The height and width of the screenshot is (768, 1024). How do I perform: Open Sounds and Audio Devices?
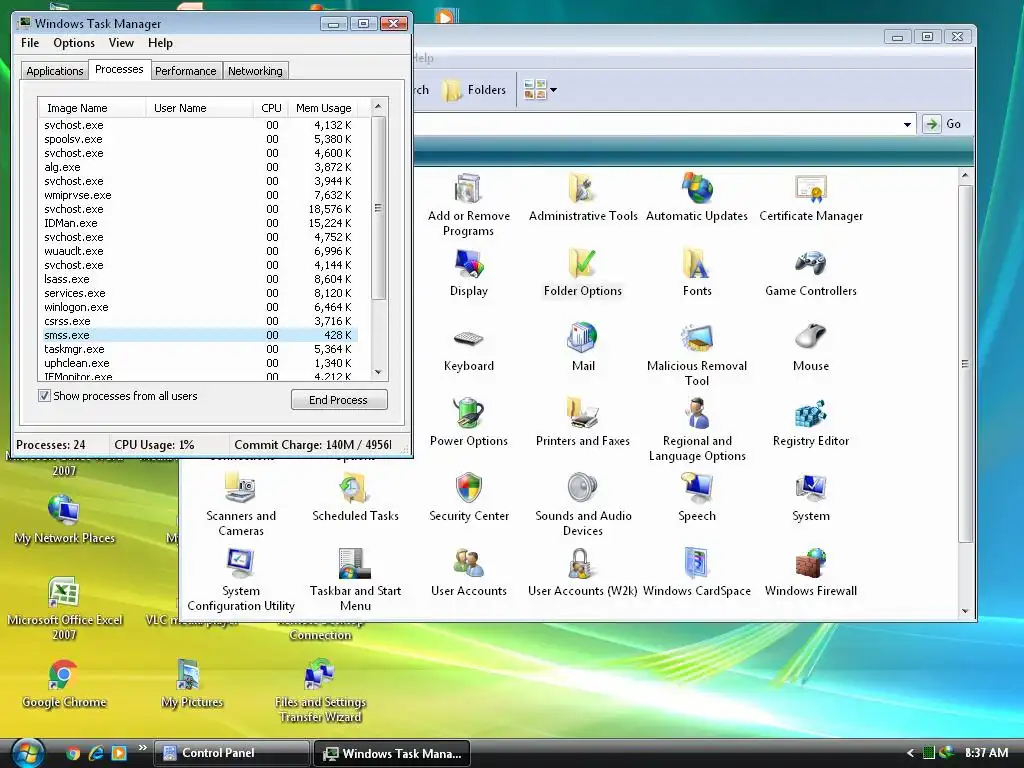click(x=583, y=505)
